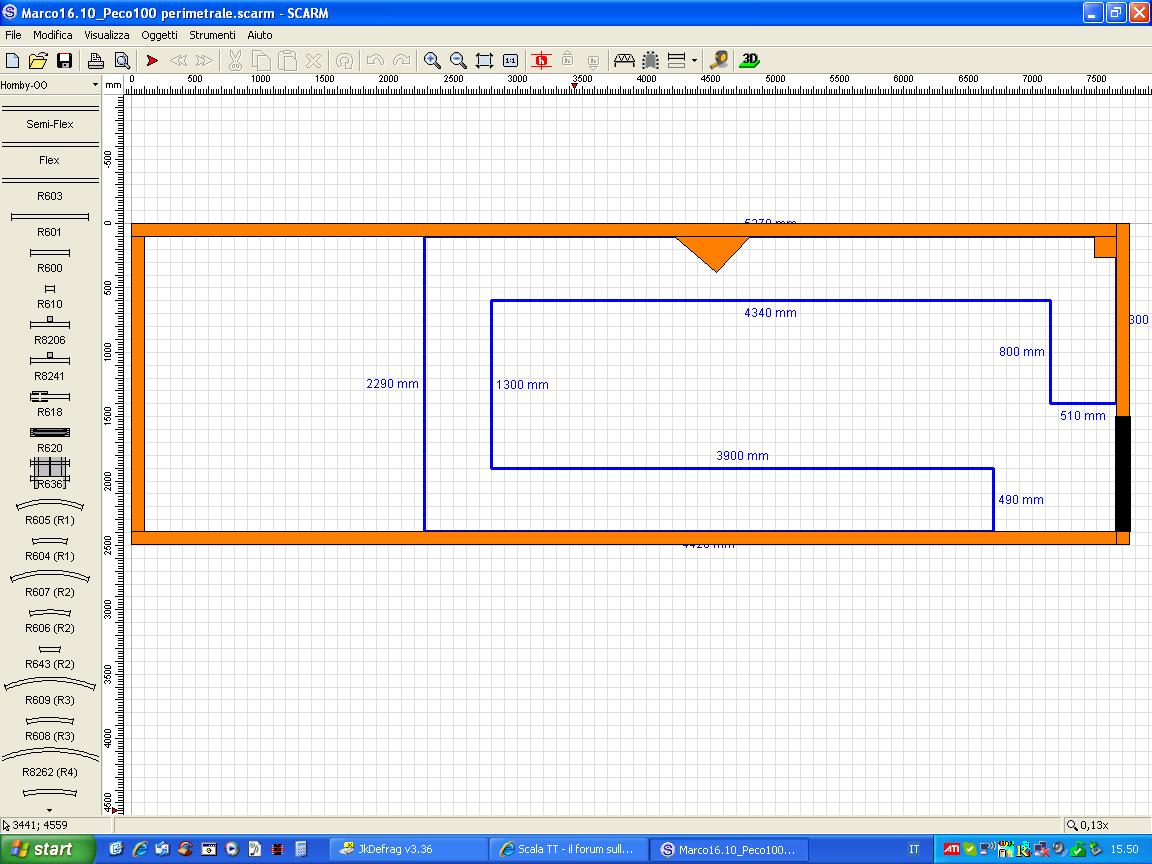Viewport: 1152px width, 864px height.
Task: Fit the whole layout to window
Action: (x=484, y=60)
